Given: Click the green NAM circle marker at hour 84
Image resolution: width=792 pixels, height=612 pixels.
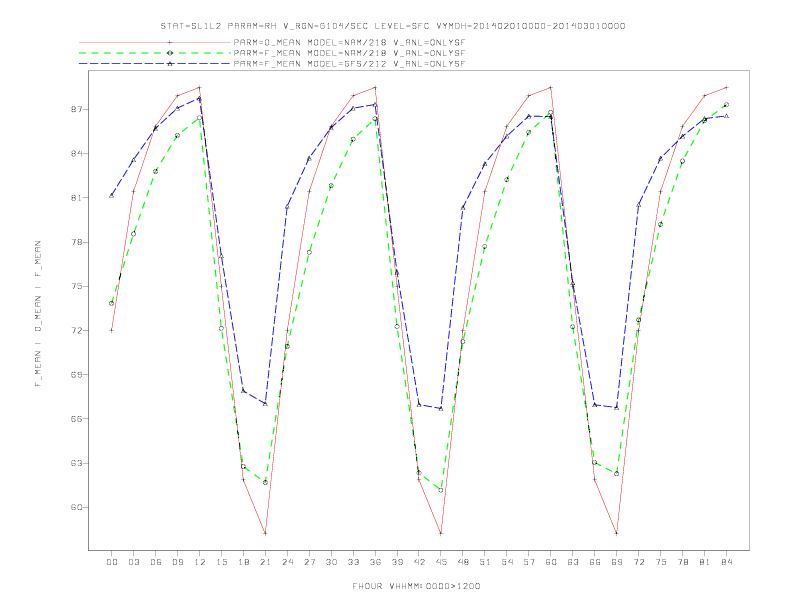Looking at the screenshot, I should [726, 105].
